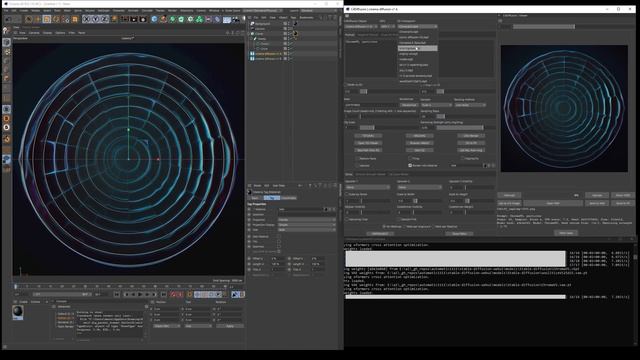Screen dimensions: 640x360
Task: Open the File menu in Cinema 4D
Action: [6, 11]
